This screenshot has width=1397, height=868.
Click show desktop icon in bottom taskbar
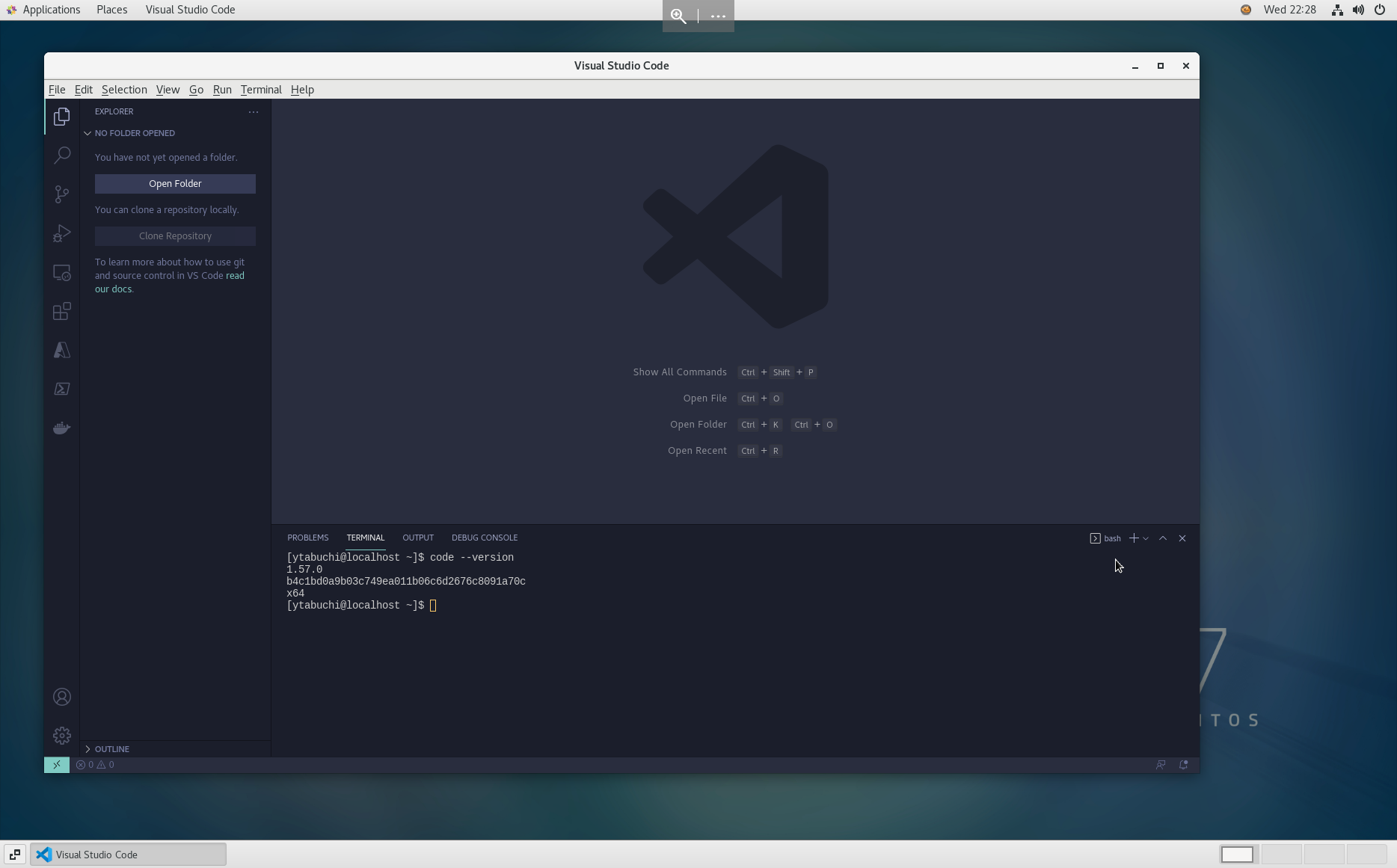click(15, 855)
